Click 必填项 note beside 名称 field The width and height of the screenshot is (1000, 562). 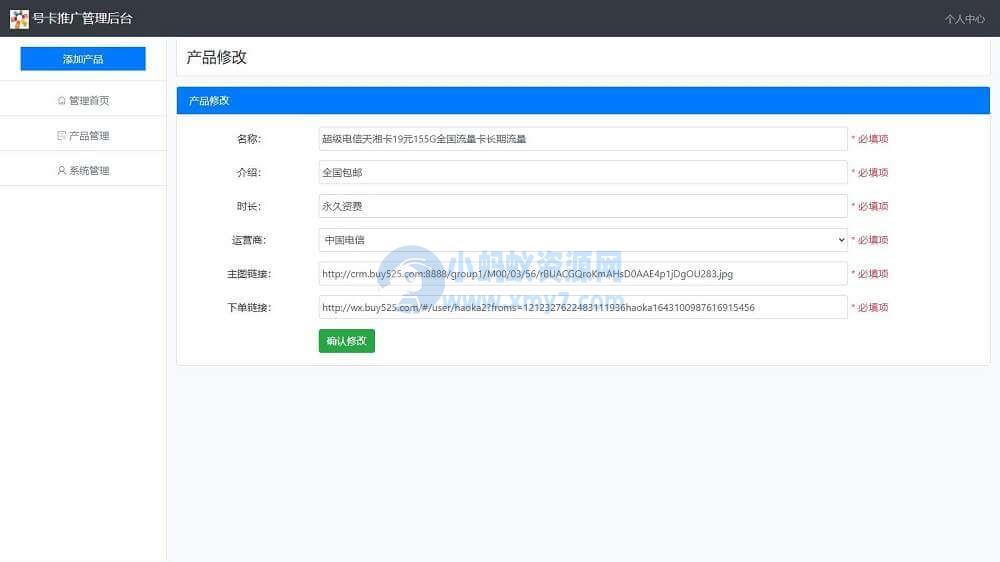point(870,139)
